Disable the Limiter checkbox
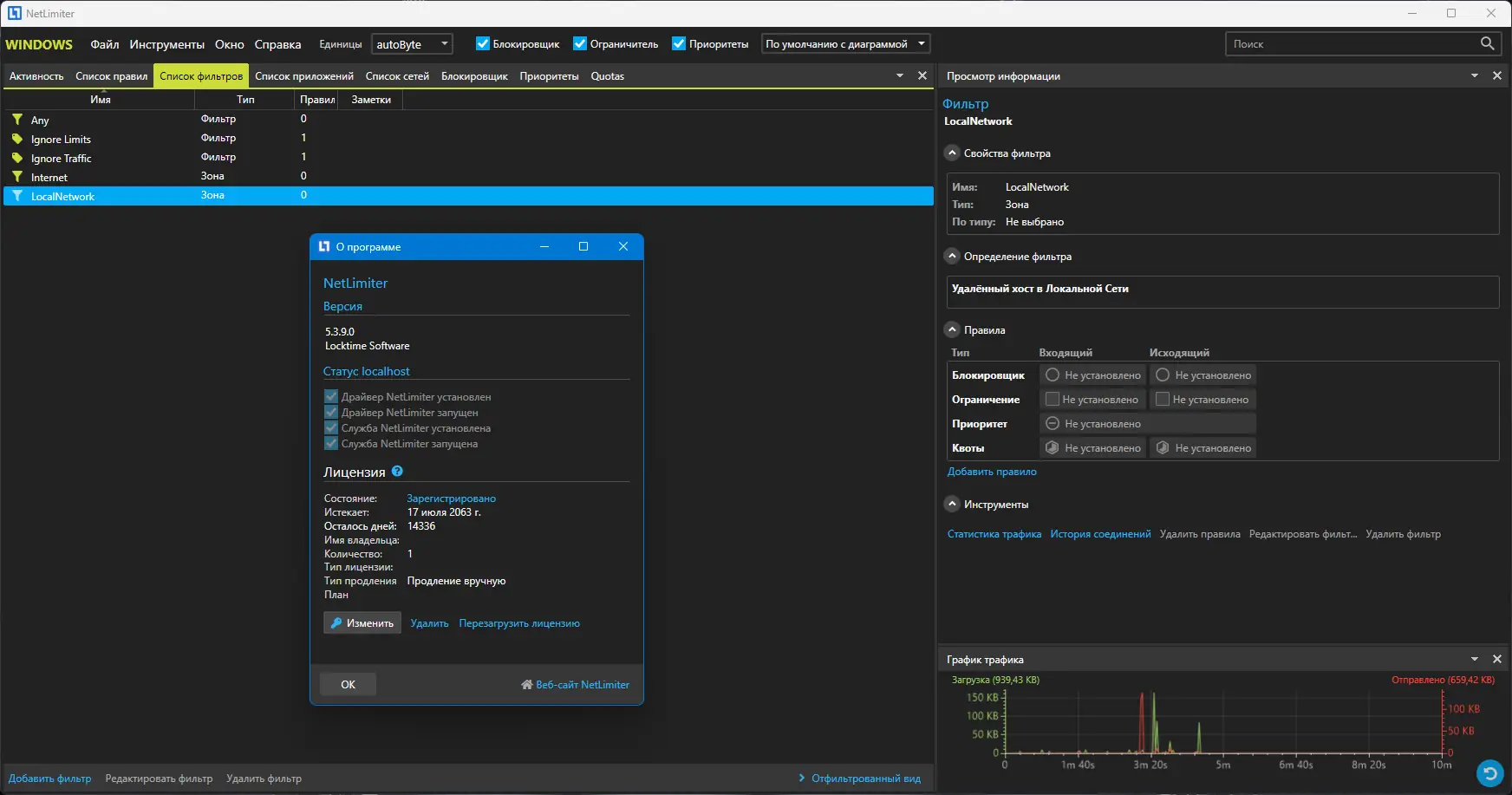The image size is (1512, 795). tap(580, 43)
